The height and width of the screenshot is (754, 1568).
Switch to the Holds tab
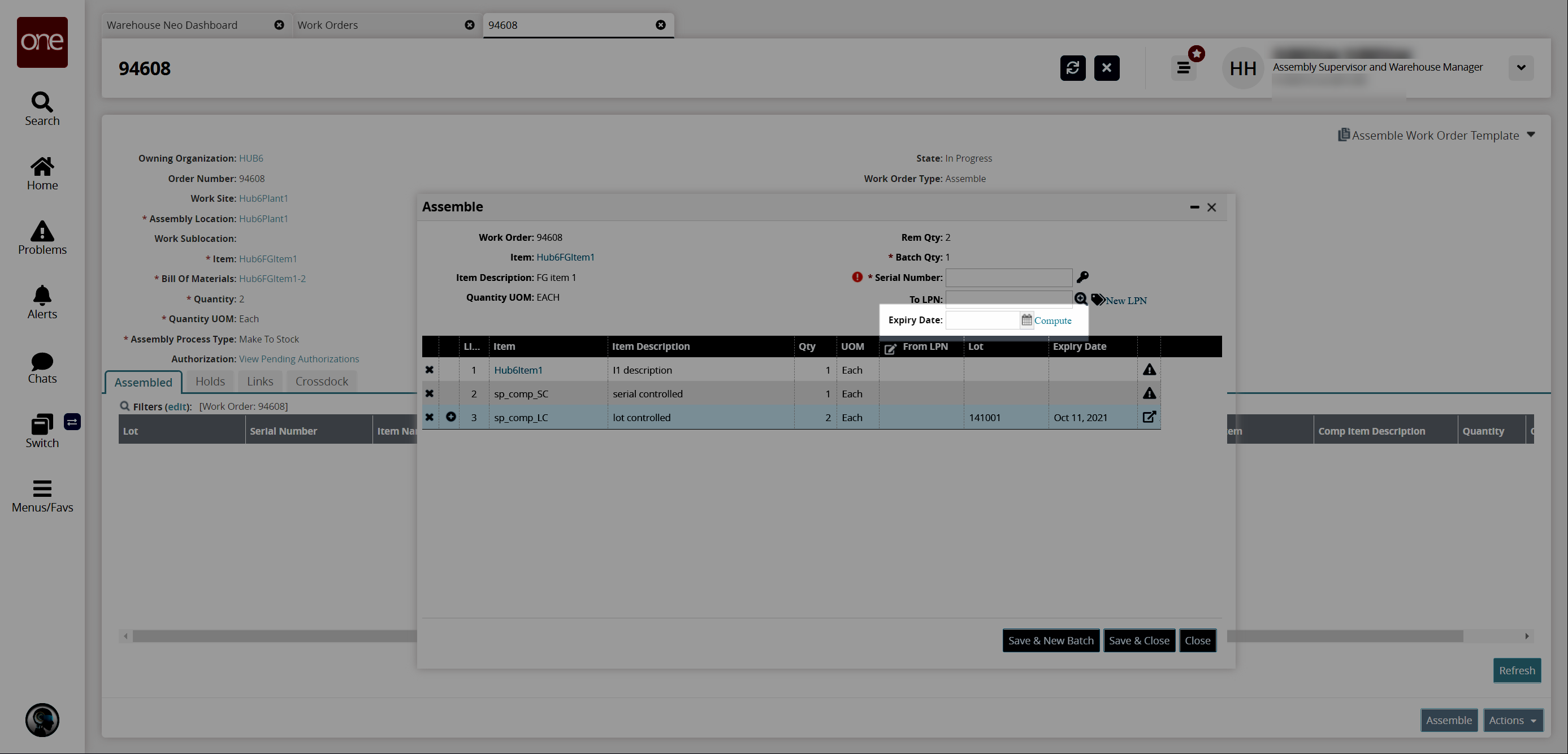(x=210, y=382)
